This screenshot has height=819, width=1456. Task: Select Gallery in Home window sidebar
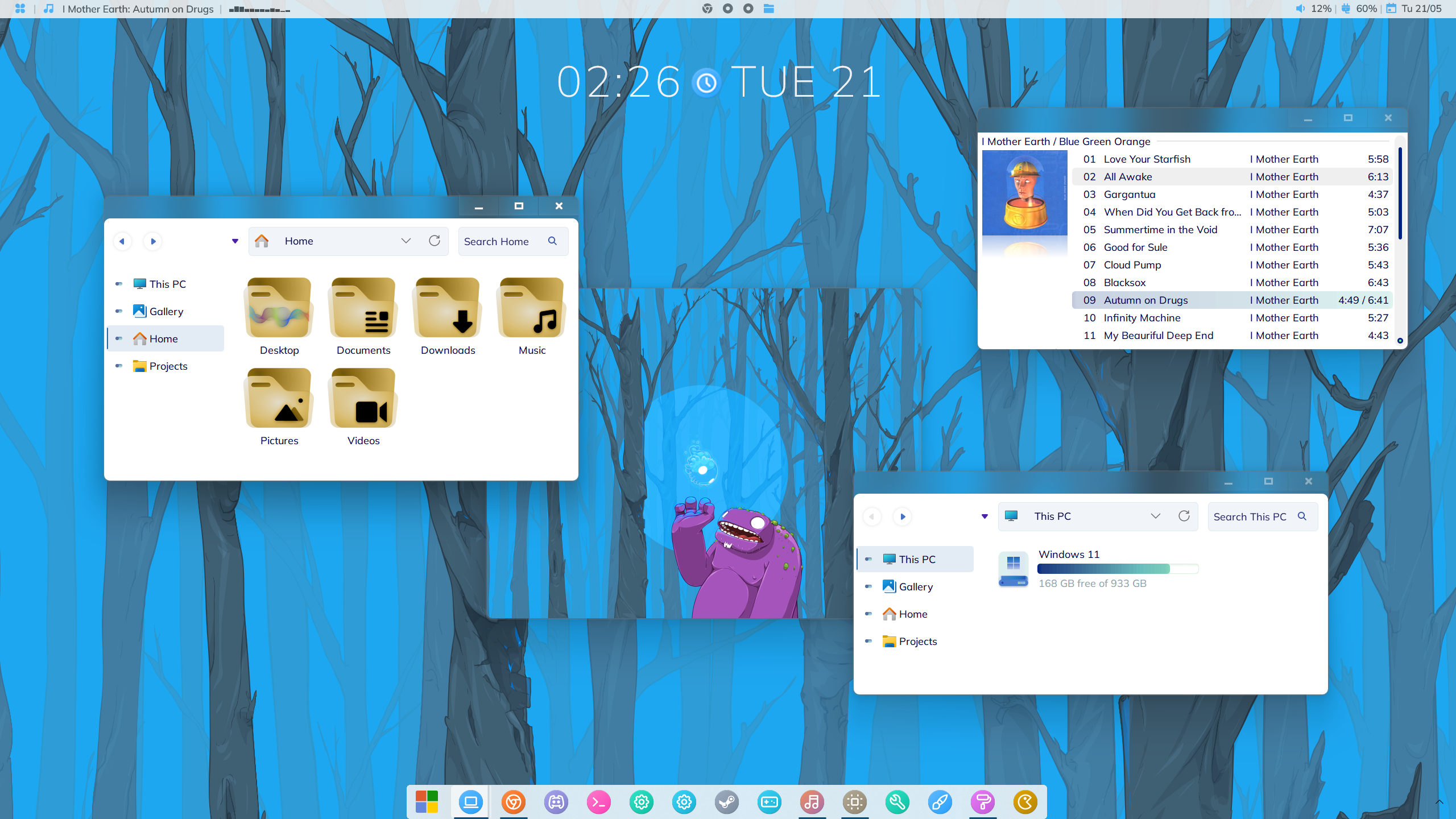point(166,312)
